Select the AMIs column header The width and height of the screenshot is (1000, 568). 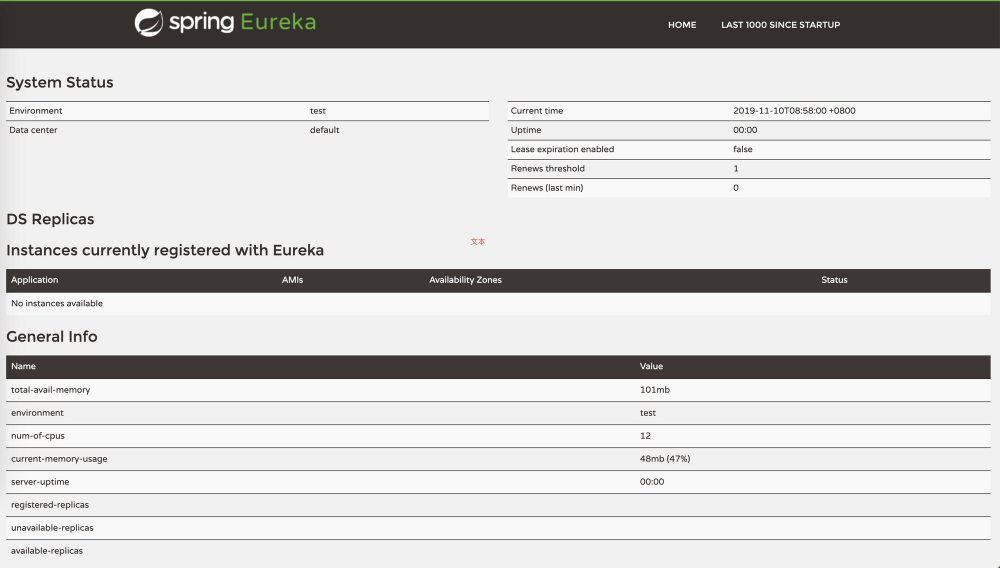pyautogui.click(x=292, y=280)
